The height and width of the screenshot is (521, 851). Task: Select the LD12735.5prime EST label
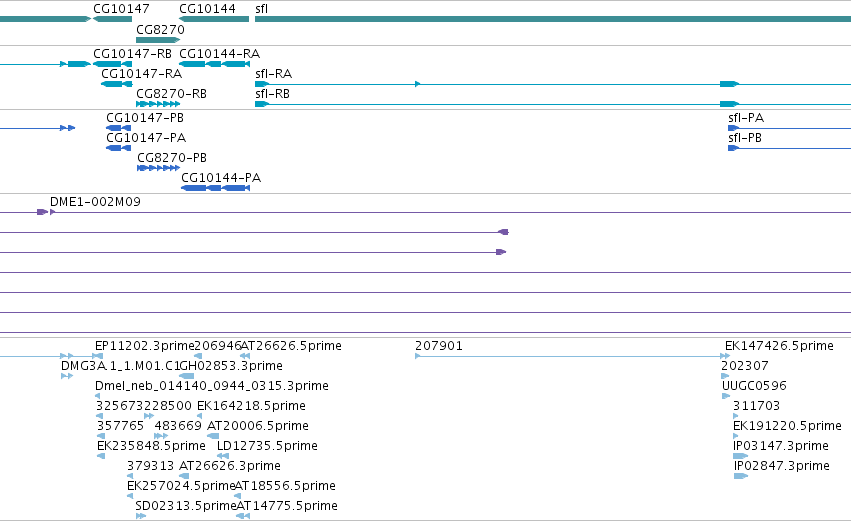[x=267, y=446]
